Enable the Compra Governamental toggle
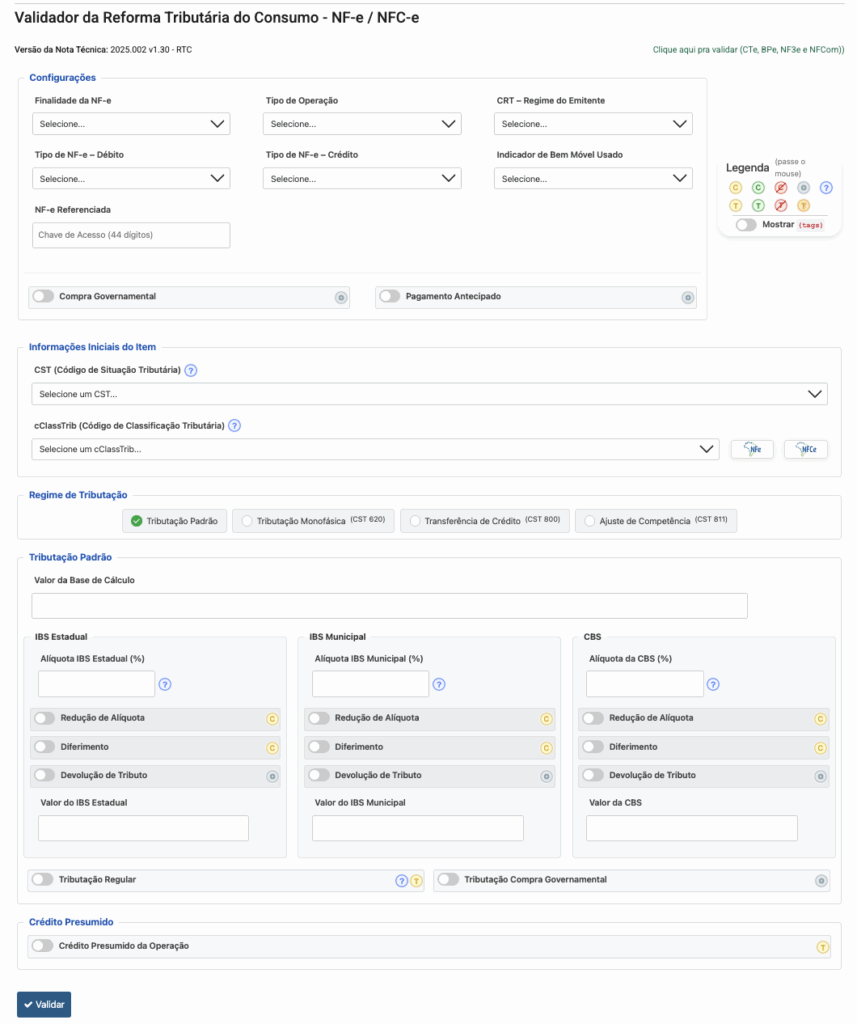 (x=43, y=297)
